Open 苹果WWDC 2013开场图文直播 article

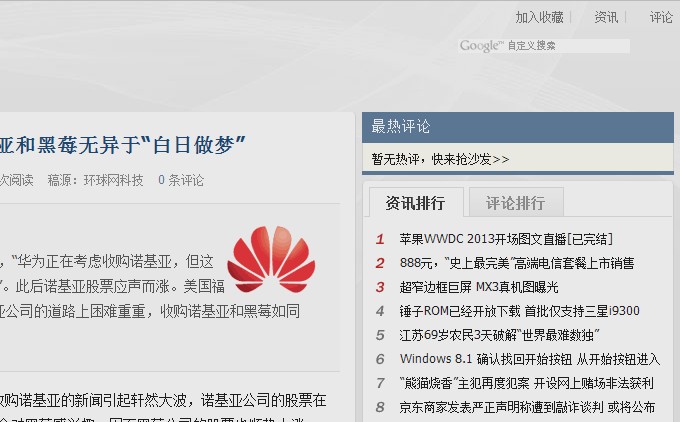click(506, 239)
